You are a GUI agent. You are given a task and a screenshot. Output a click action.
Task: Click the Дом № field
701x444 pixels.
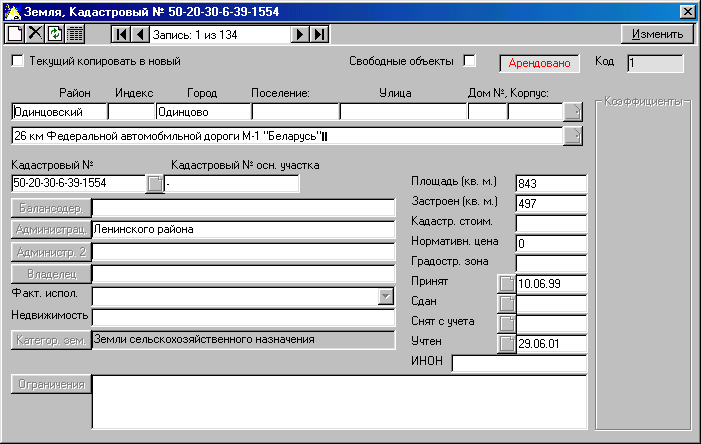[x=487, y=112]
